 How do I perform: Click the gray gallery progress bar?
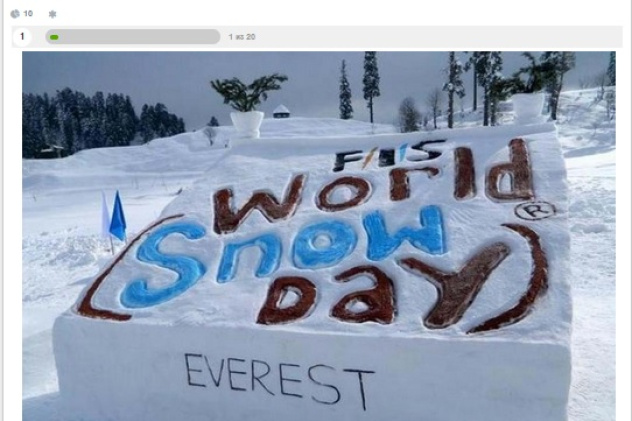coord(133,37)
